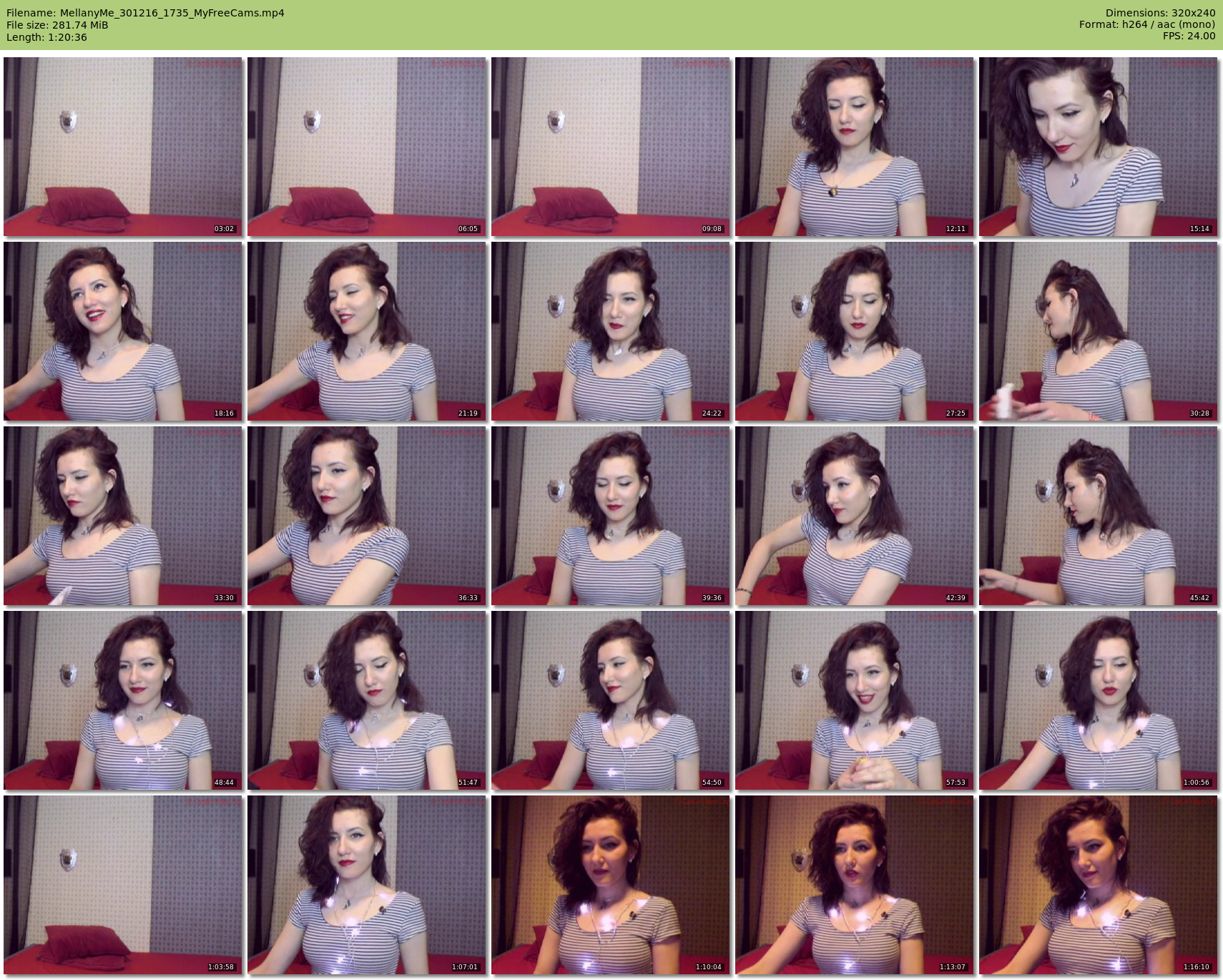The image size is (1223, 980).
Task: Click the thumbnail at 24:22
Action: pos(611,331)
